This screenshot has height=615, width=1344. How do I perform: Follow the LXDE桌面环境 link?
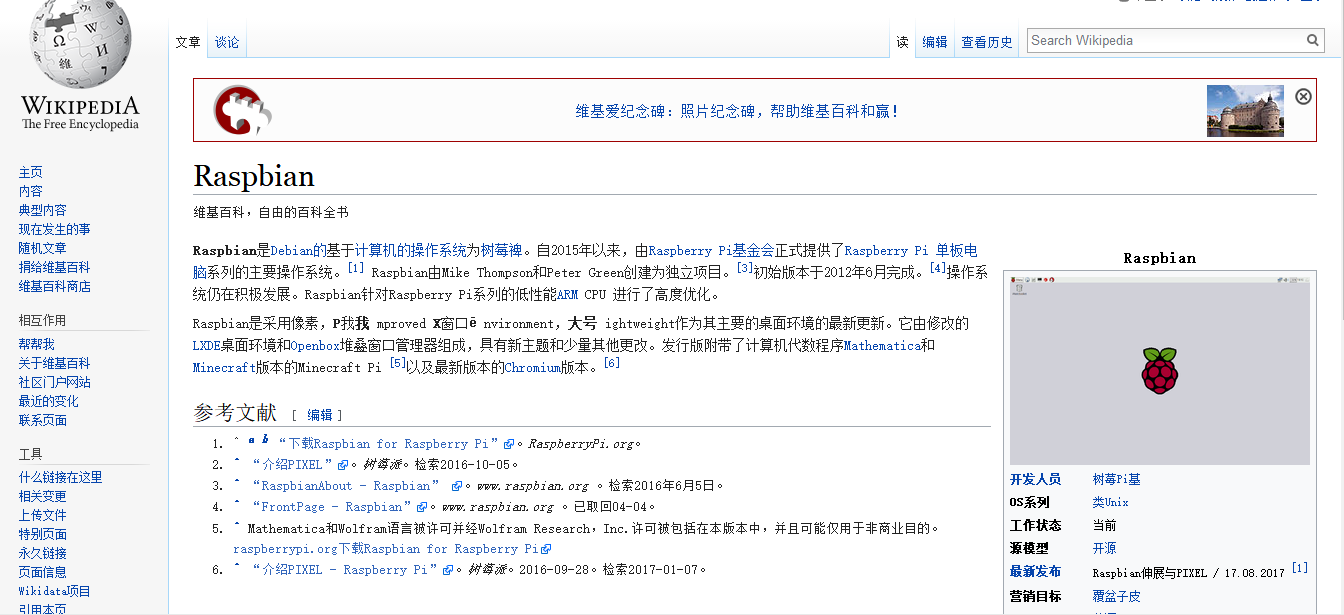(x=235, y=345)
